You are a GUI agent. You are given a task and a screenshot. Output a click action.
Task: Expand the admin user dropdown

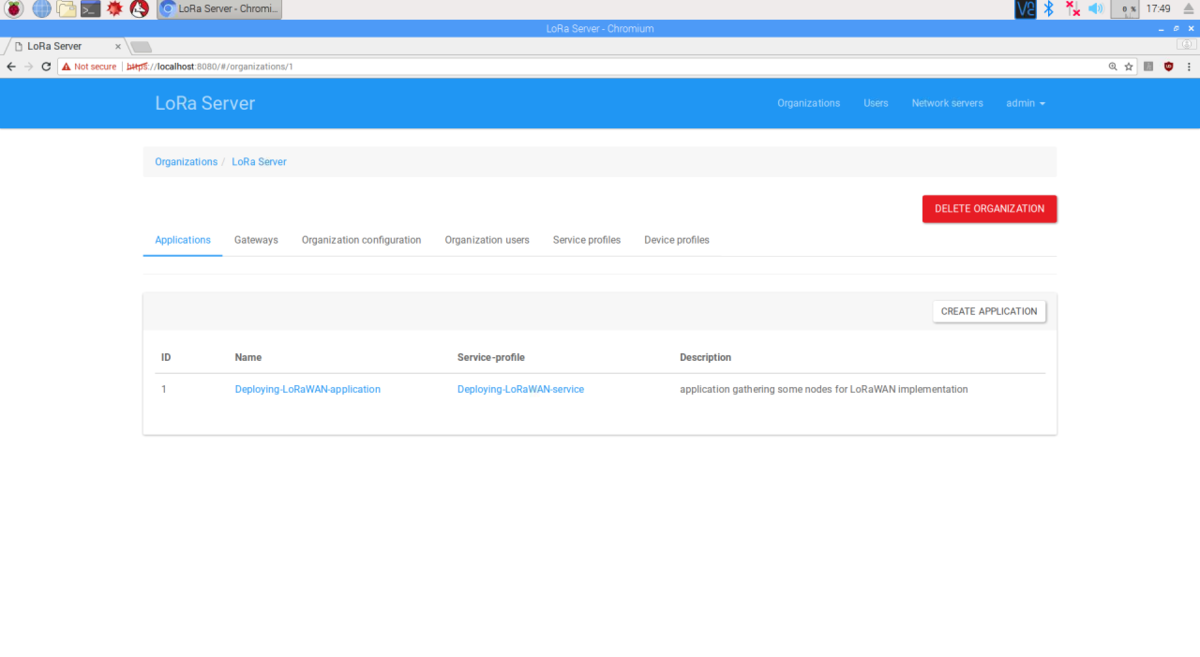tap(1025, 103)
